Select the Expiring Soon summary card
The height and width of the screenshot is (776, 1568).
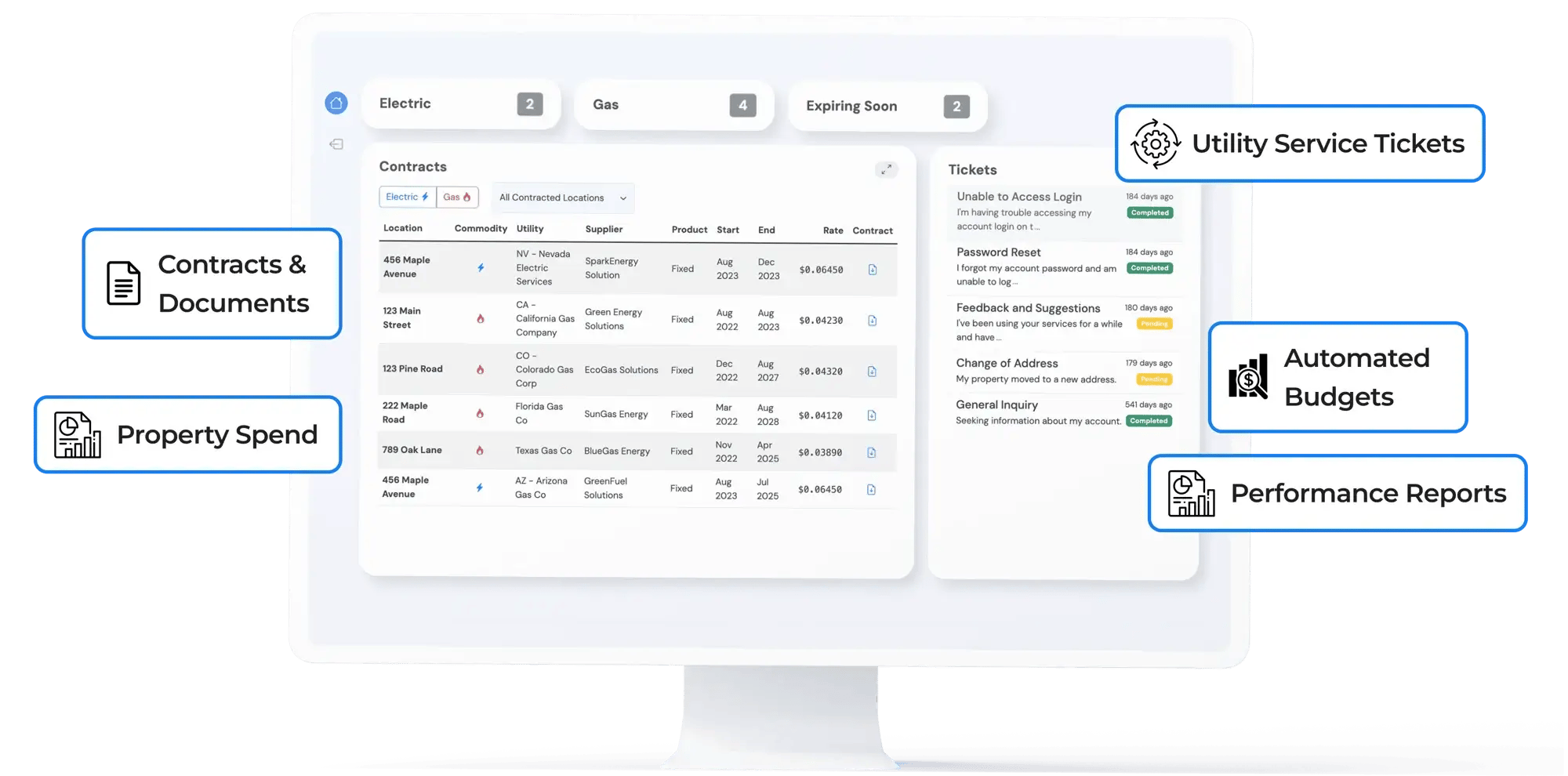tap(887, 106)
